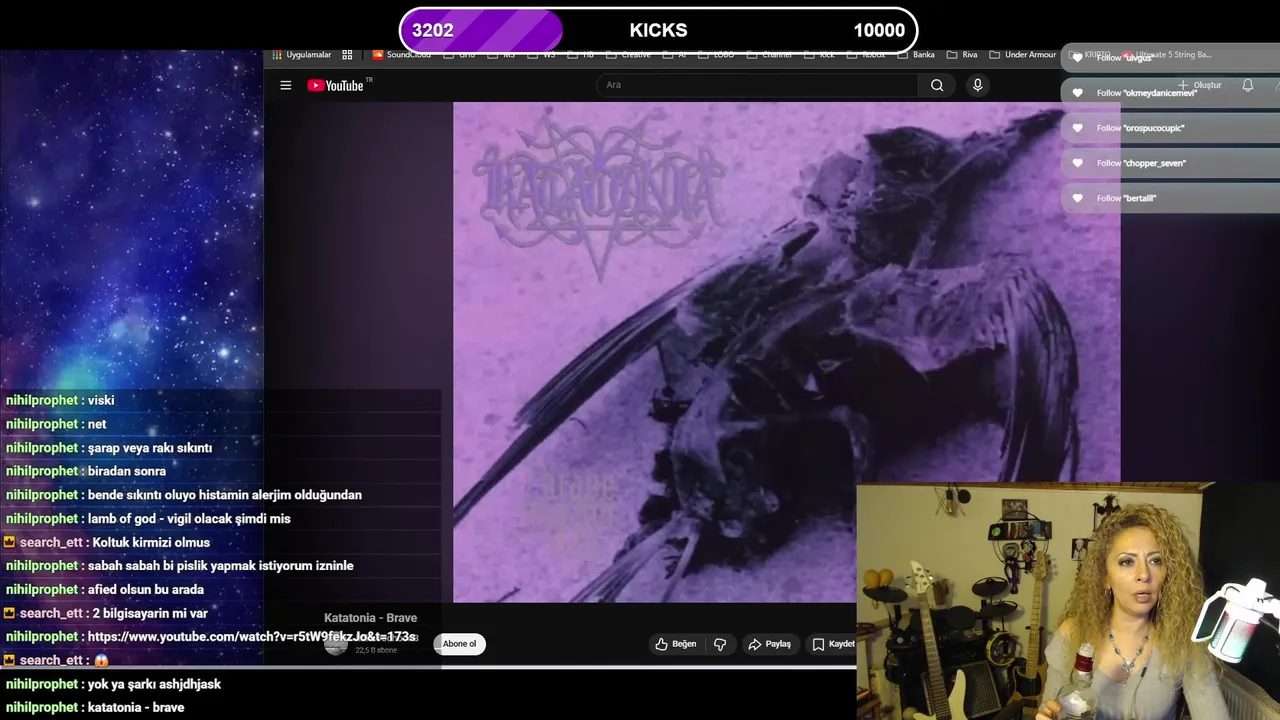Click the 10000 kicks goal value
The width and height of the screenshot is (1280, 720).
click(x=879, y=30)
